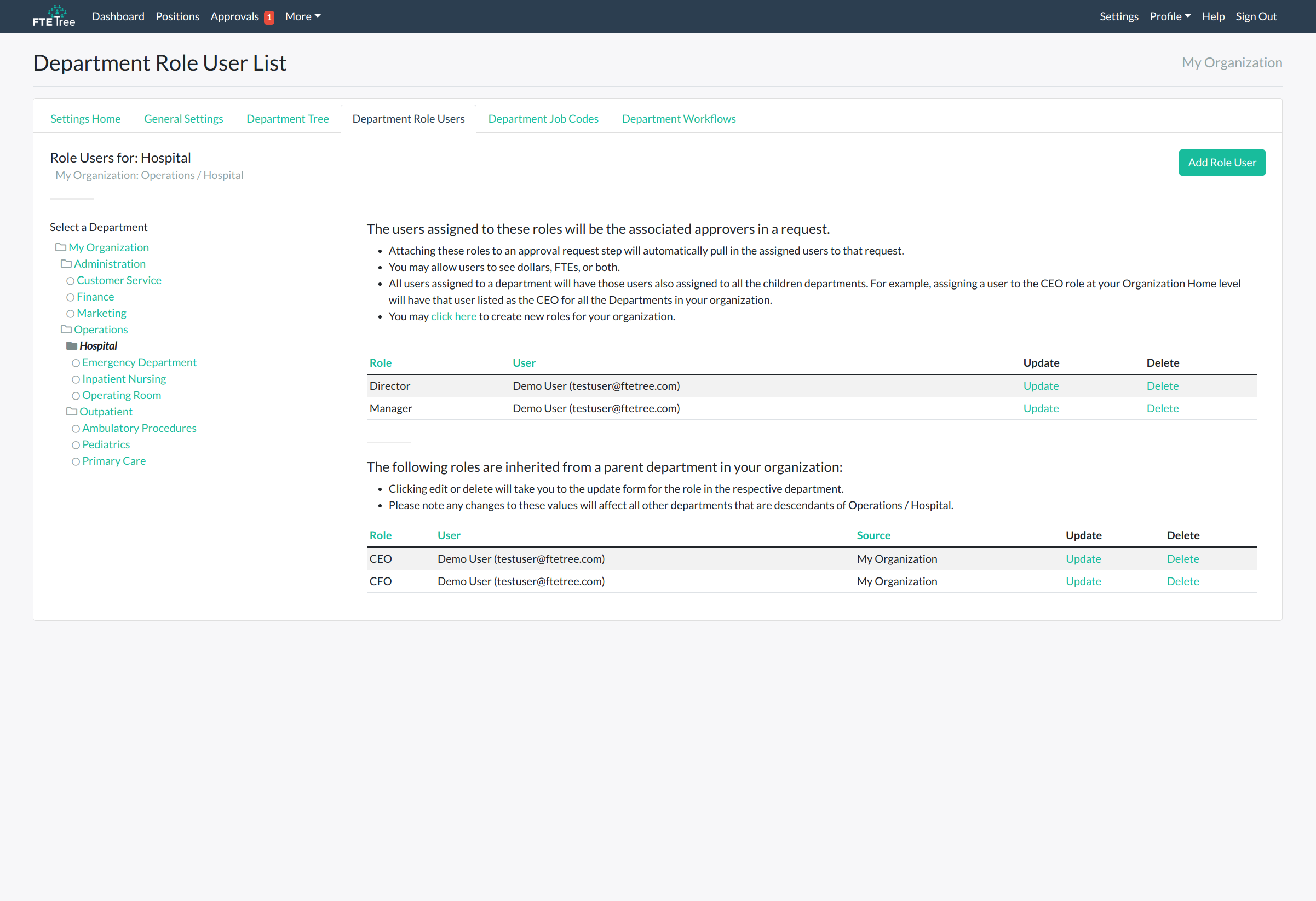Screen dimensions: 1316x901
Task: Click Delete for the Manager role
Action: point(1162,408)
